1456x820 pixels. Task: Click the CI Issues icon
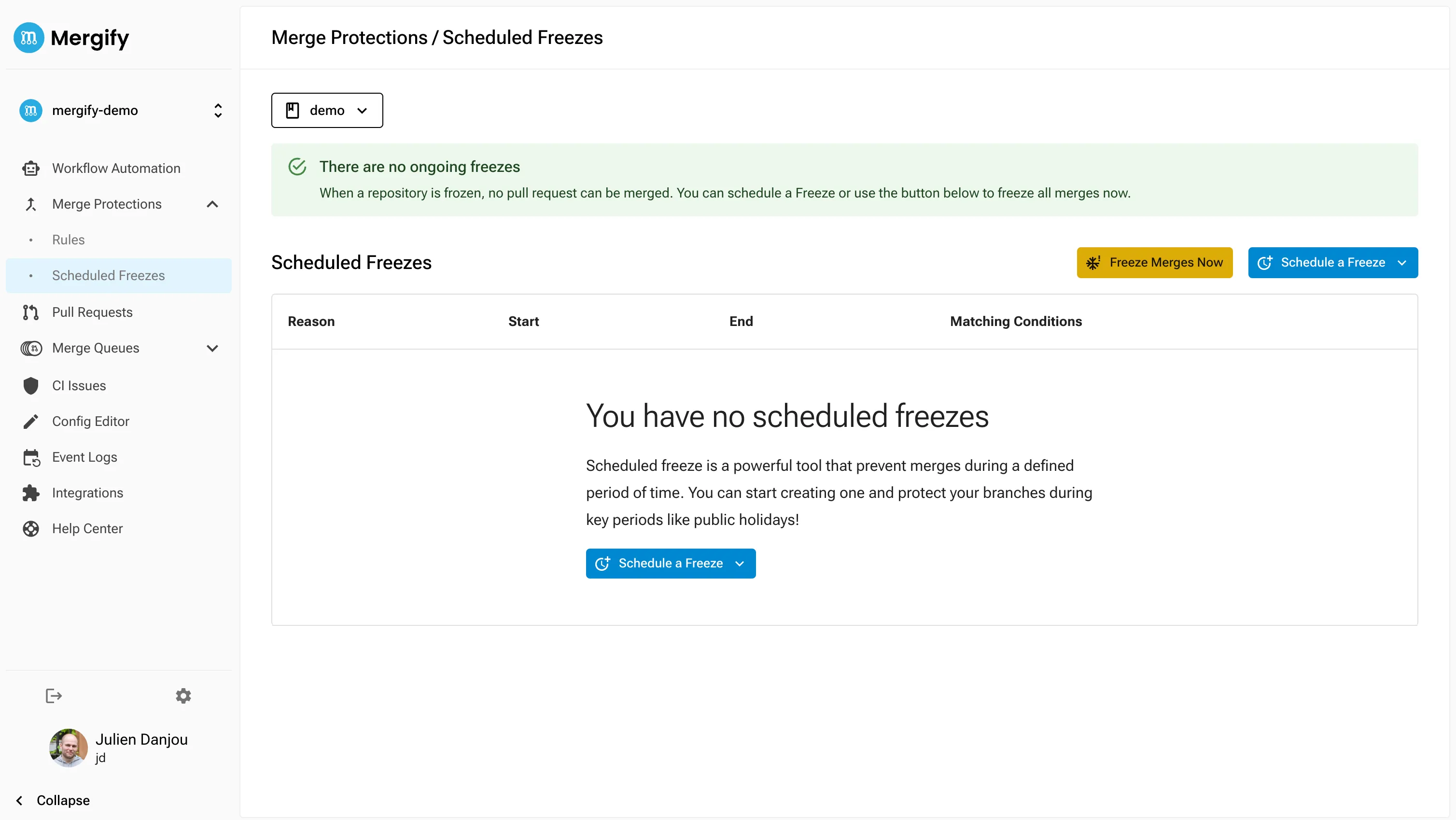tap(29, 385)
